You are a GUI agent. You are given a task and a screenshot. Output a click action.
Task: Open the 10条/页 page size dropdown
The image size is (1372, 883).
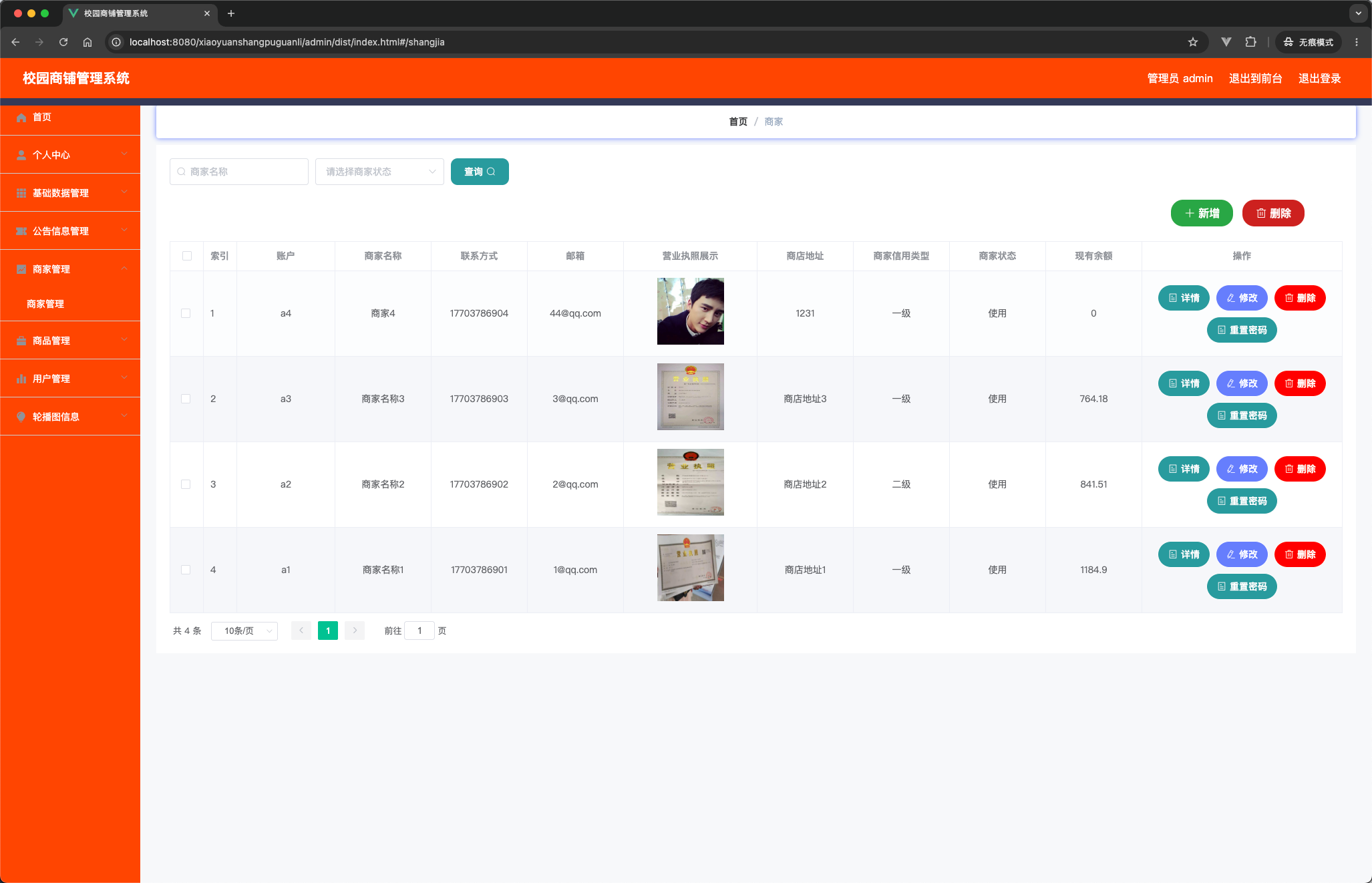[244, 631]
